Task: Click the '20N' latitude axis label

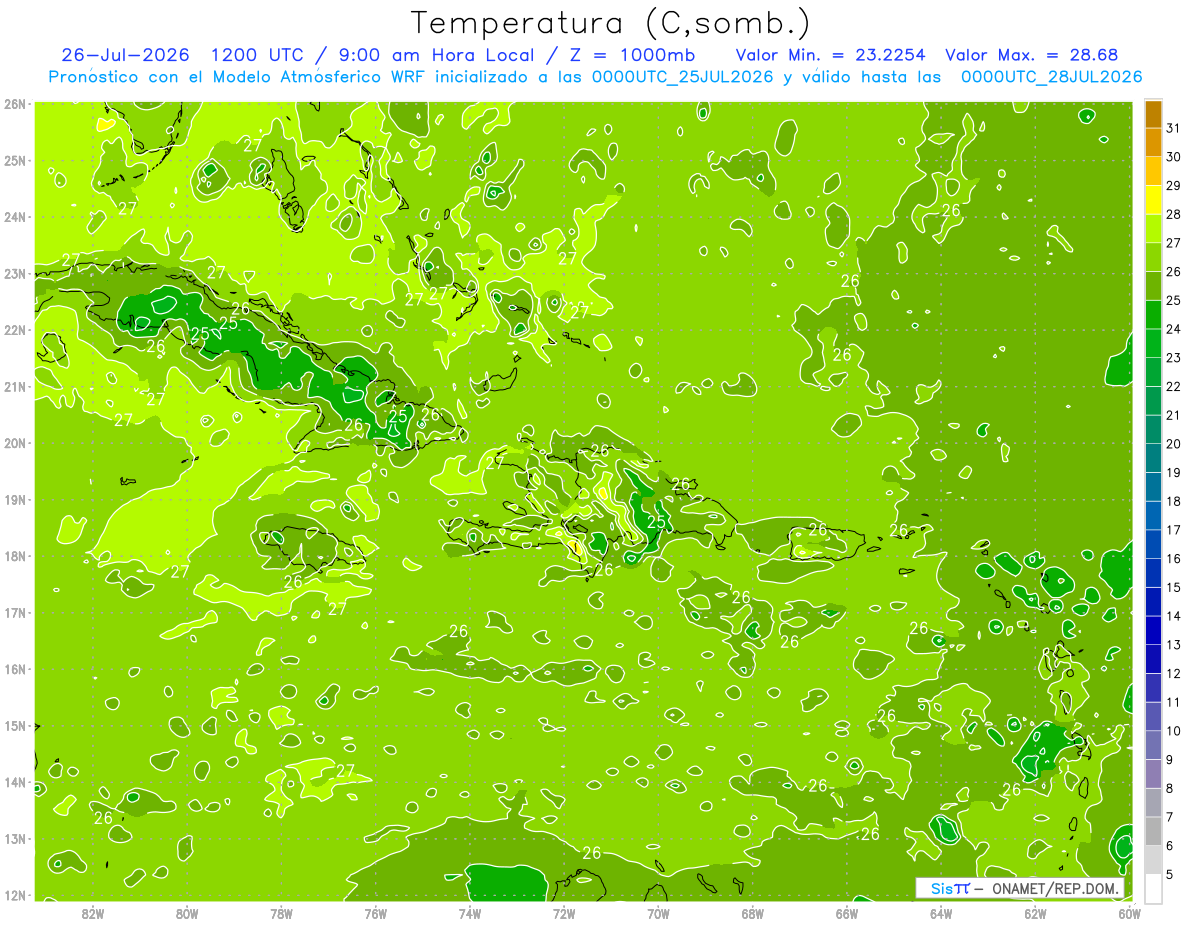Action: tap(14, 443)
